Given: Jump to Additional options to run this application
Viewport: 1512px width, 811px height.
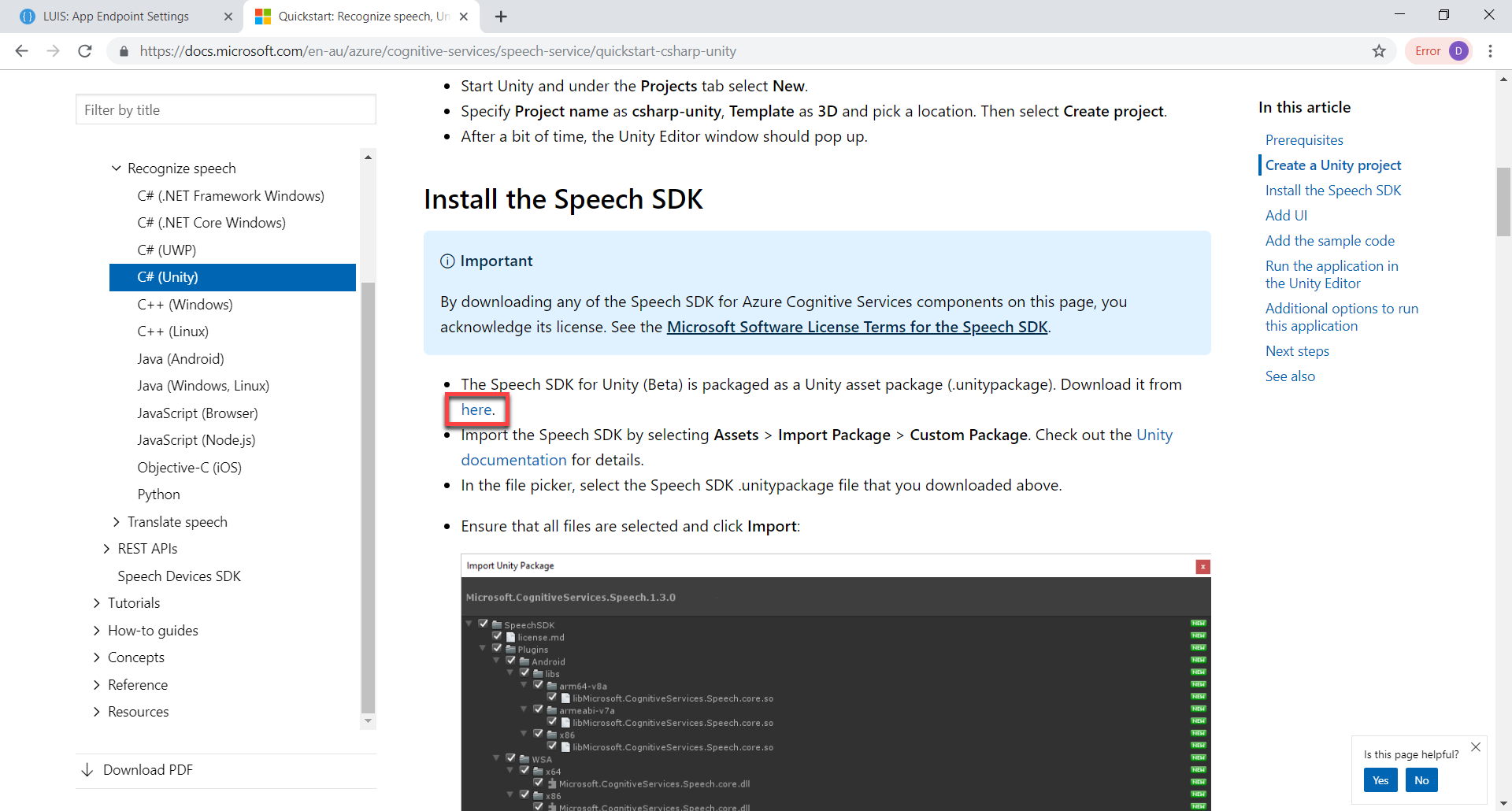Looking at the screenshot, I should (x=1342, y=317).
